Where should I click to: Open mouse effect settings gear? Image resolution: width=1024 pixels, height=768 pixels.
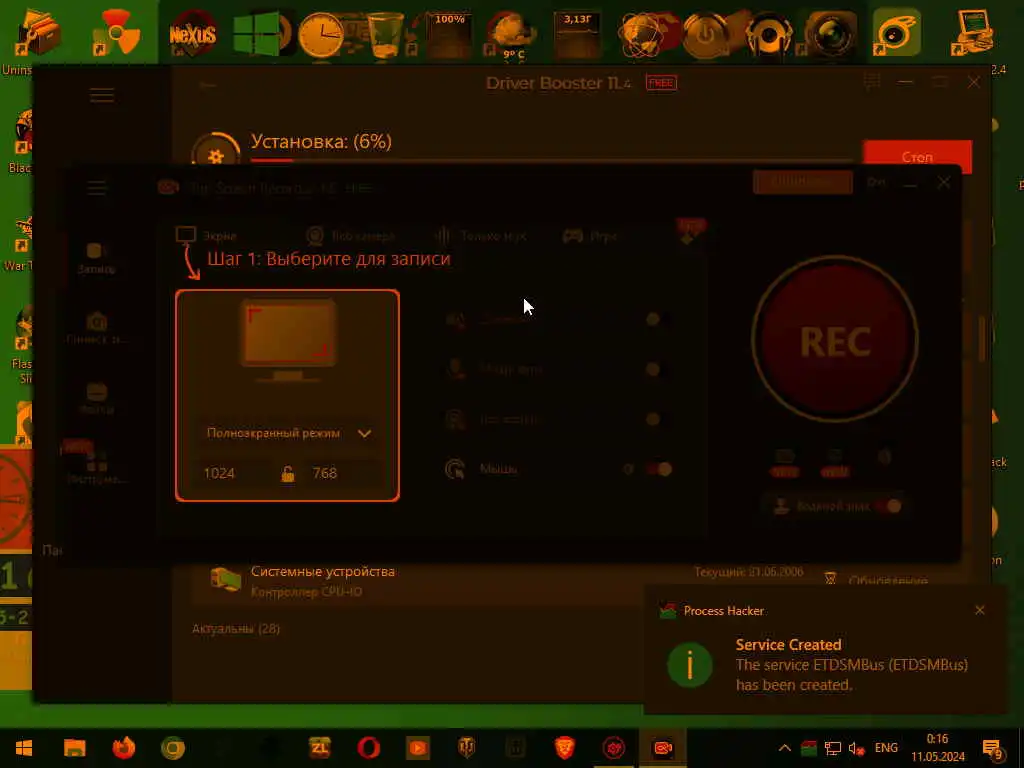[628, 469]
